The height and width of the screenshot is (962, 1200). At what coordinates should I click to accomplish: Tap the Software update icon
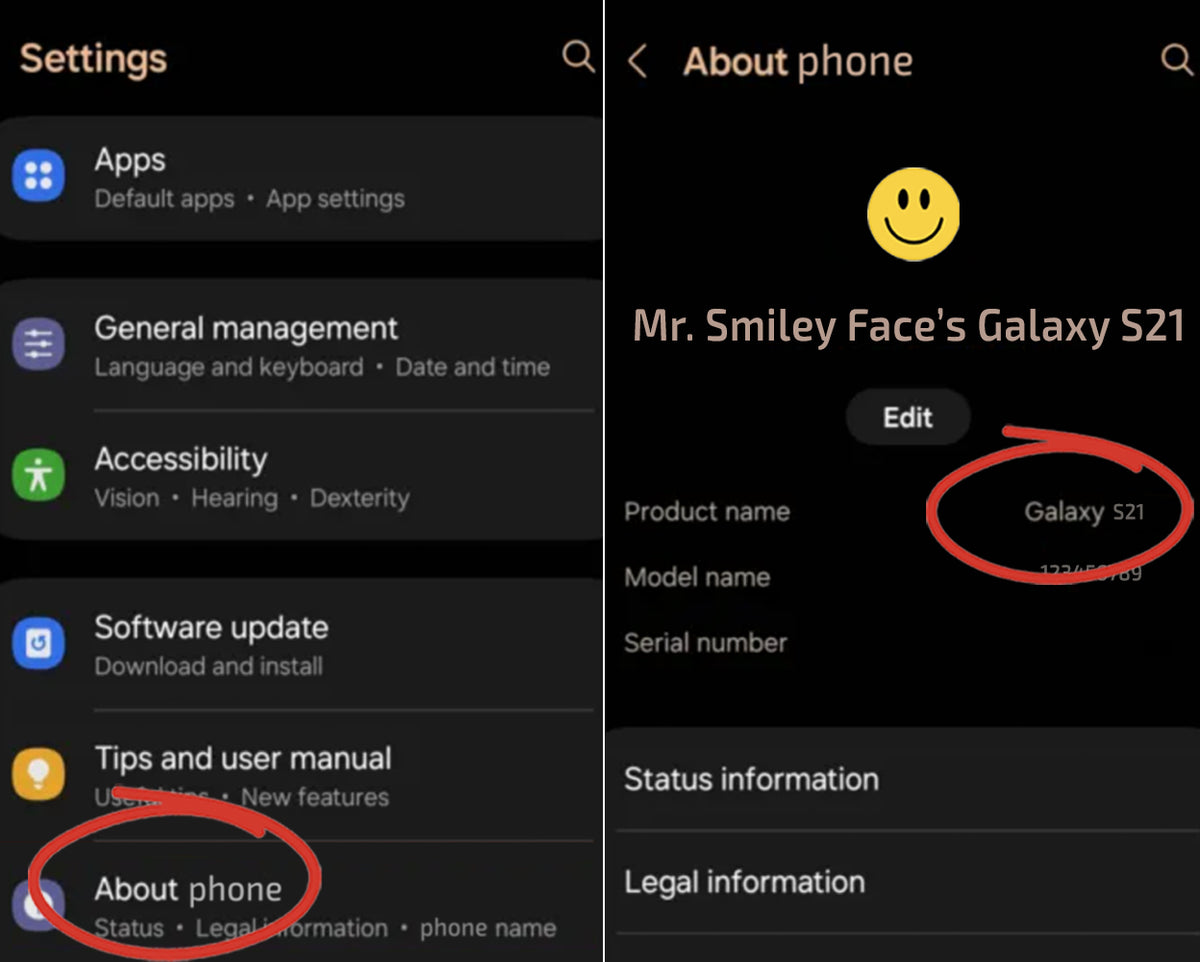pos(38,644)
